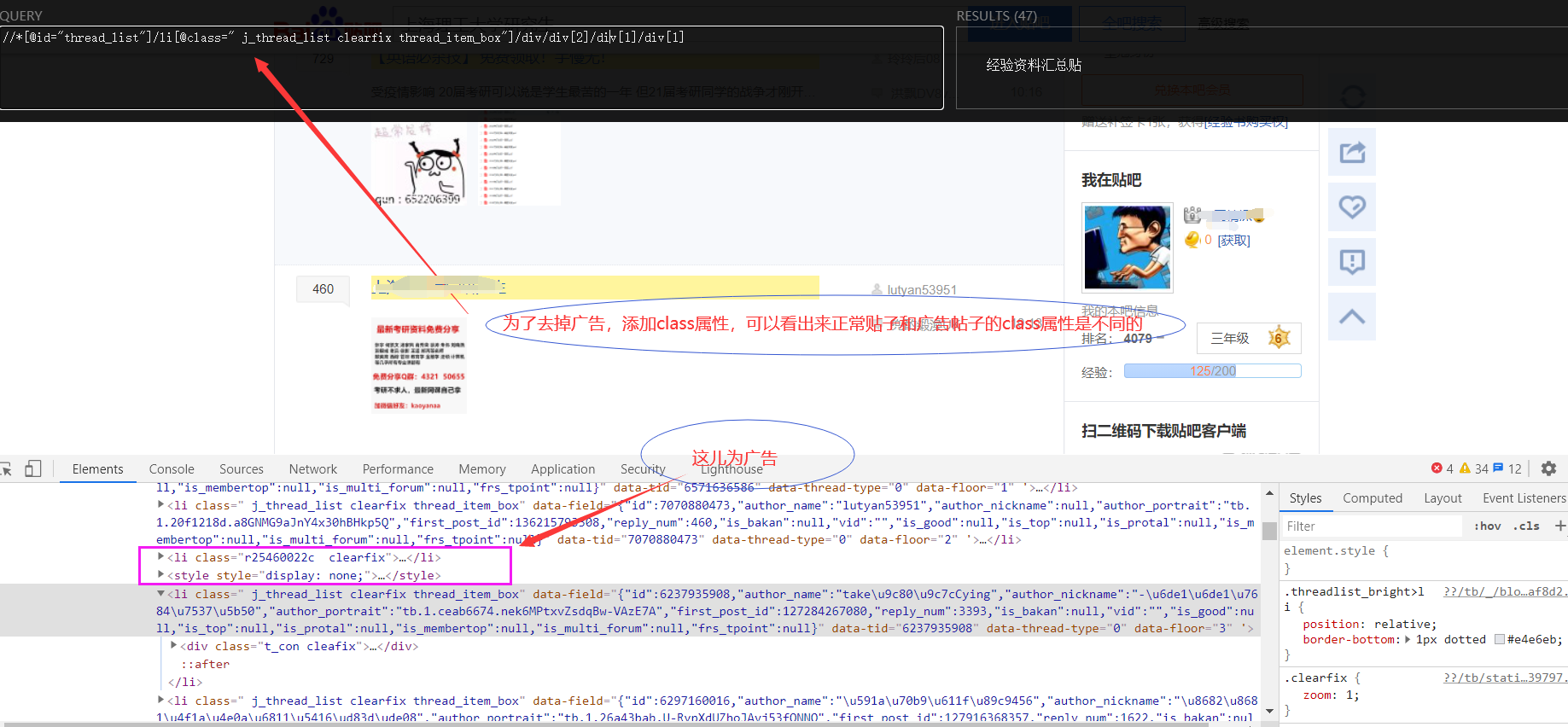Open DevTools settings gear

click(1548, 468)
